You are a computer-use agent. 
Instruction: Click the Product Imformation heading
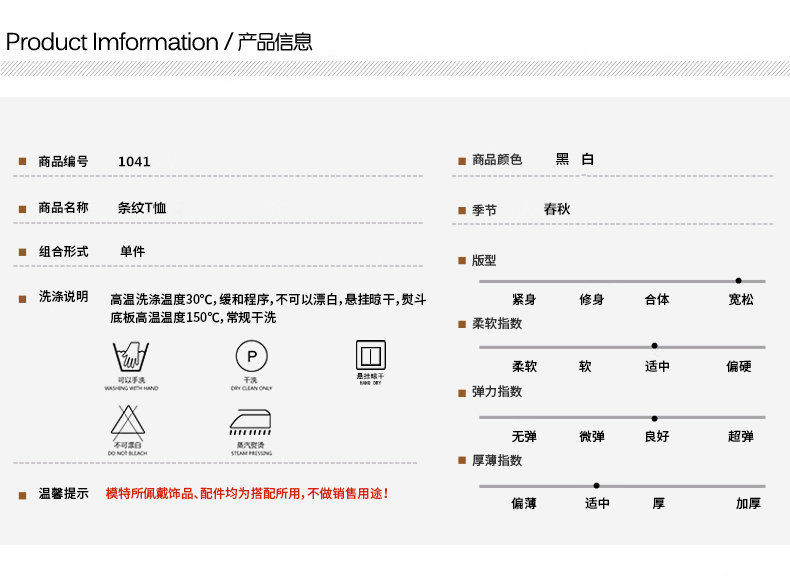(159, 42)
